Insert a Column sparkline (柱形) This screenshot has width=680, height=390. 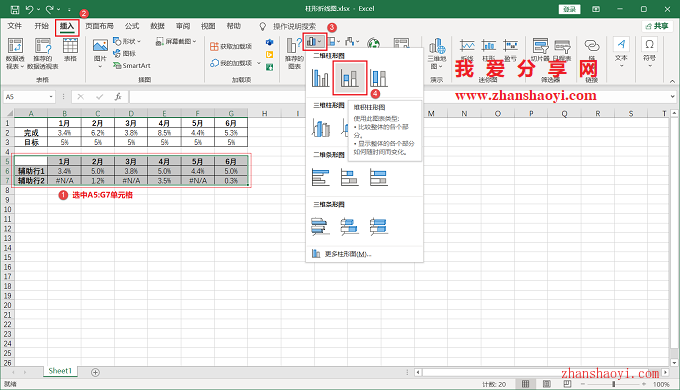click(x=489, y=50)
